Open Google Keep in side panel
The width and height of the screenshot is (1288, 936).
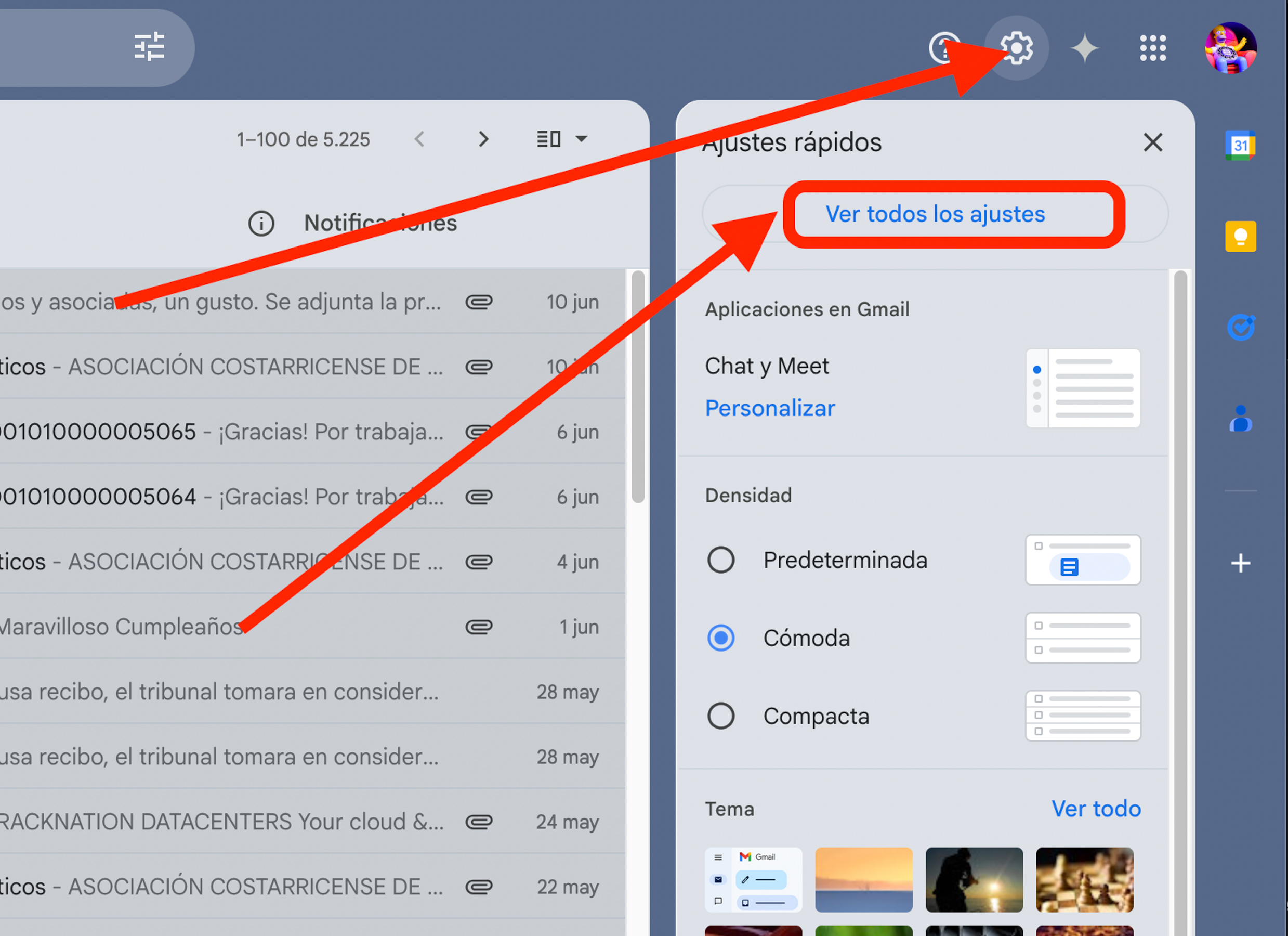[1240, 237]
